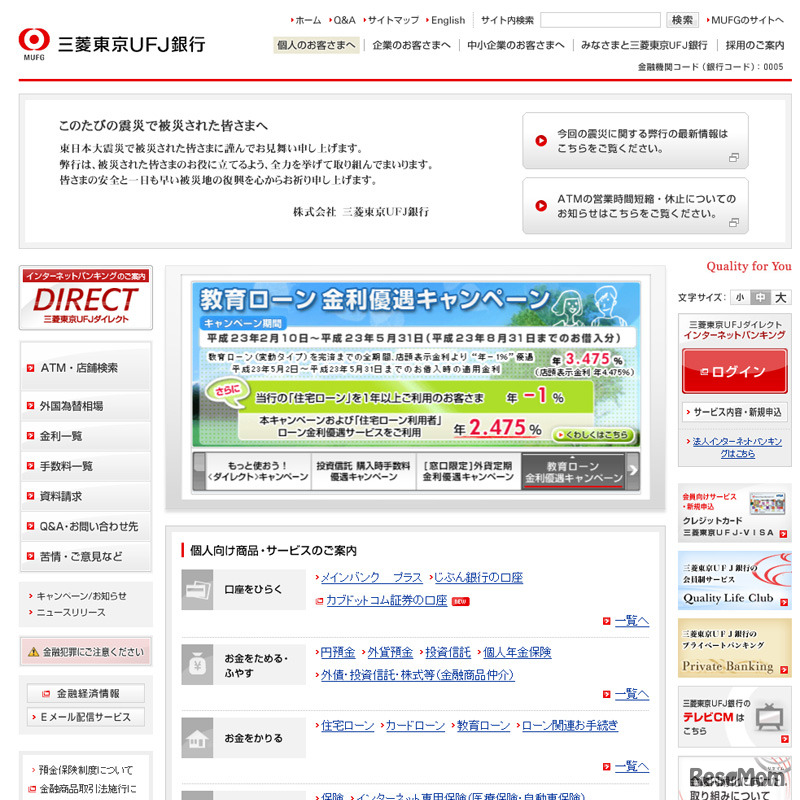Click the red arrow icon beside 金利一覧
The image size is (800, 800).
[x=31, y=436]
